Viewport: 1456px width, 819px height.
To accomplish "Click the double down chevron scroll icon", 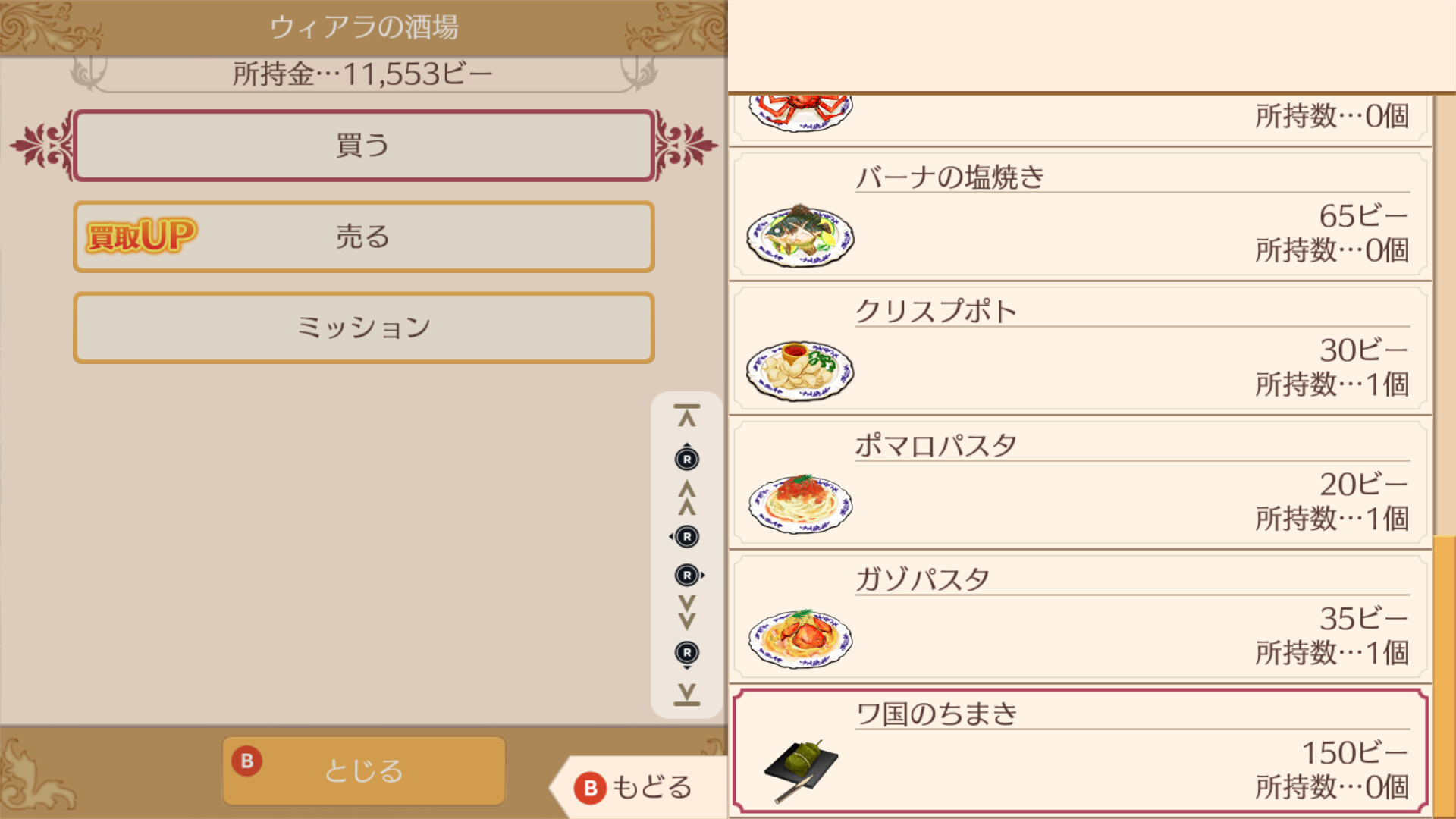I will [686, 613].
